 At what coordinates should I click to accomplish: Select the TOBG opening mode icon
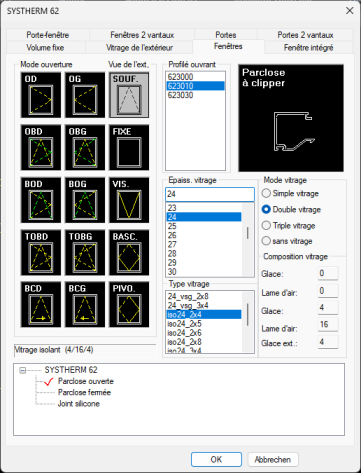pyautogui.click(x=85, y=252)
